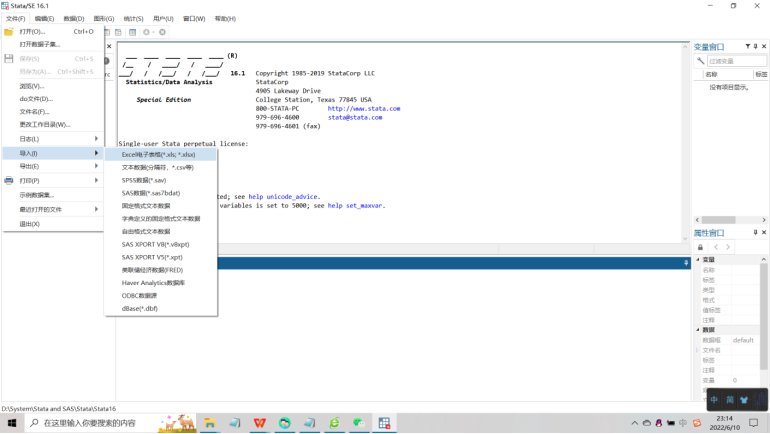
Task: Pin the 变量窗口 panel
Action: [755, 46]
